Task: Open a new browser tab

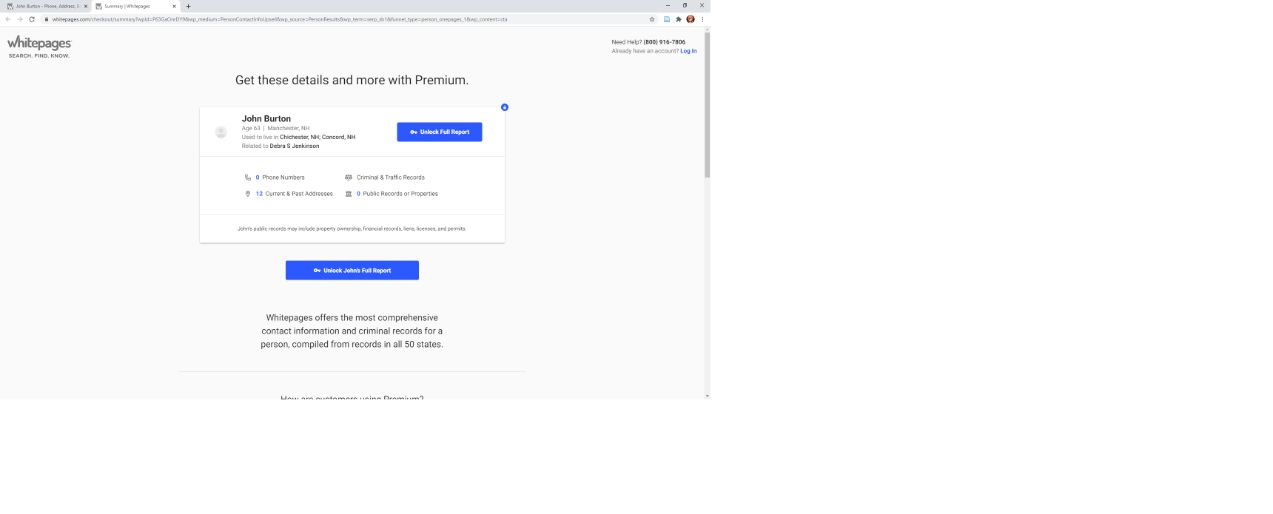Action: point(188,6)
